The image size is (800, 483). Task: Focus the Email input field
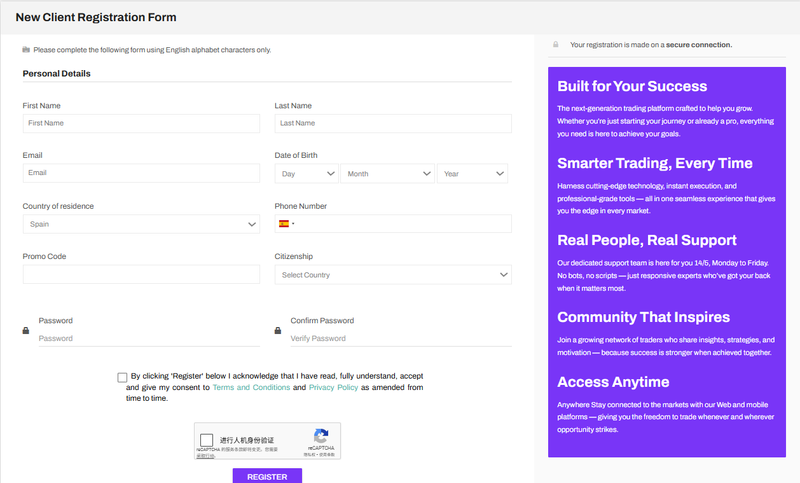(x=141, y=173)
